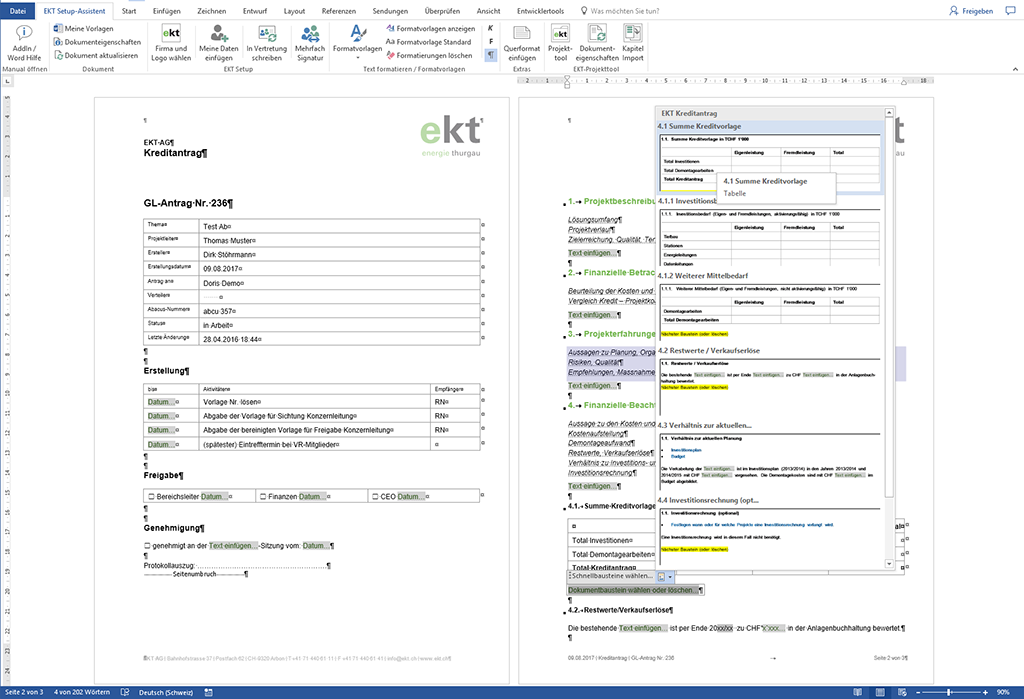Launch EKT Projekttool
The image size is (1024, 699).
coord(560,43)
